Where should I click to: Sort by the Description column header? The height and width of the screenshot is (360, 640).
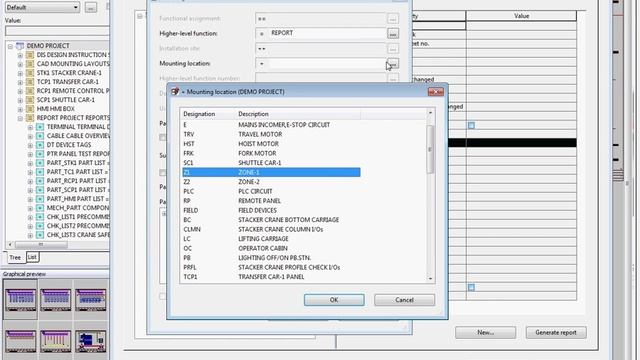coord(298,114)
